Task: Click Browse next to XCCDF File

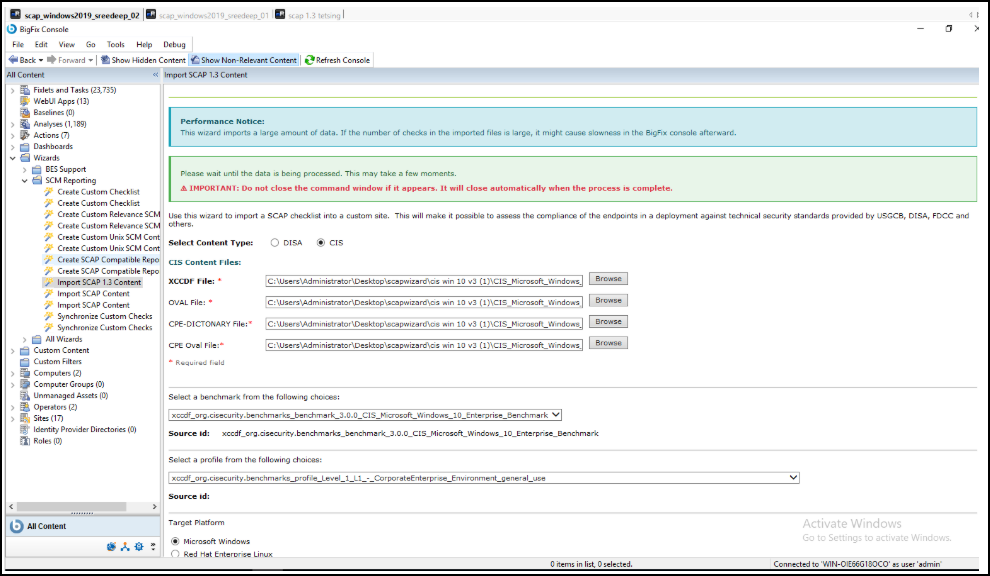Action: 607,278
